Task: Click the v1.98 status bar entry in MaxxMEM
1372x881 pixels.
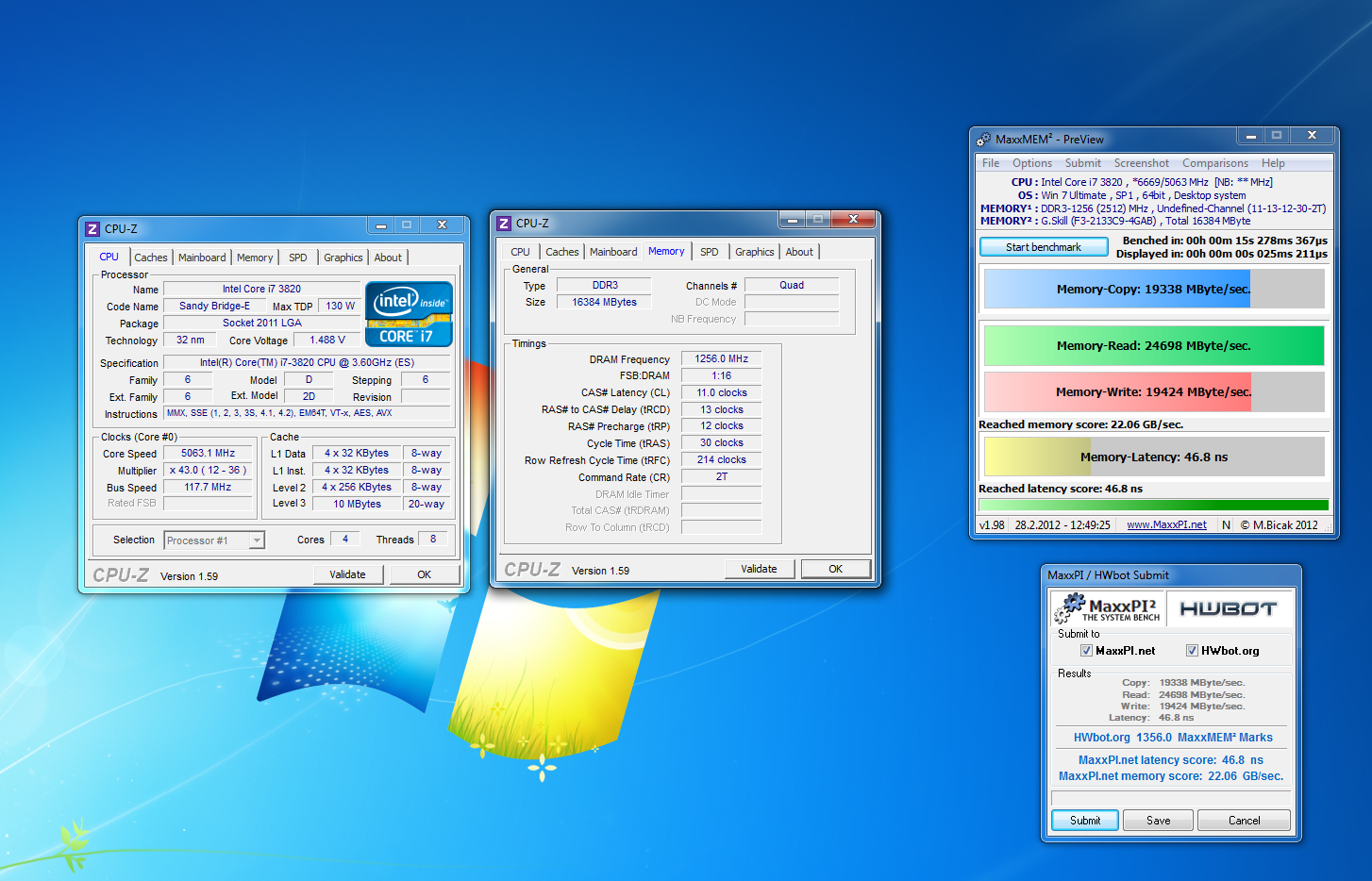Action: coord(992,525)
